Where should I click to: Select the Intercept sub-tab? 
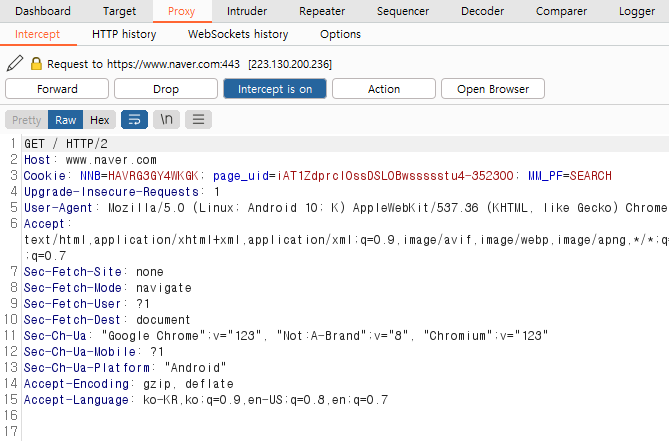click(38, 34)
